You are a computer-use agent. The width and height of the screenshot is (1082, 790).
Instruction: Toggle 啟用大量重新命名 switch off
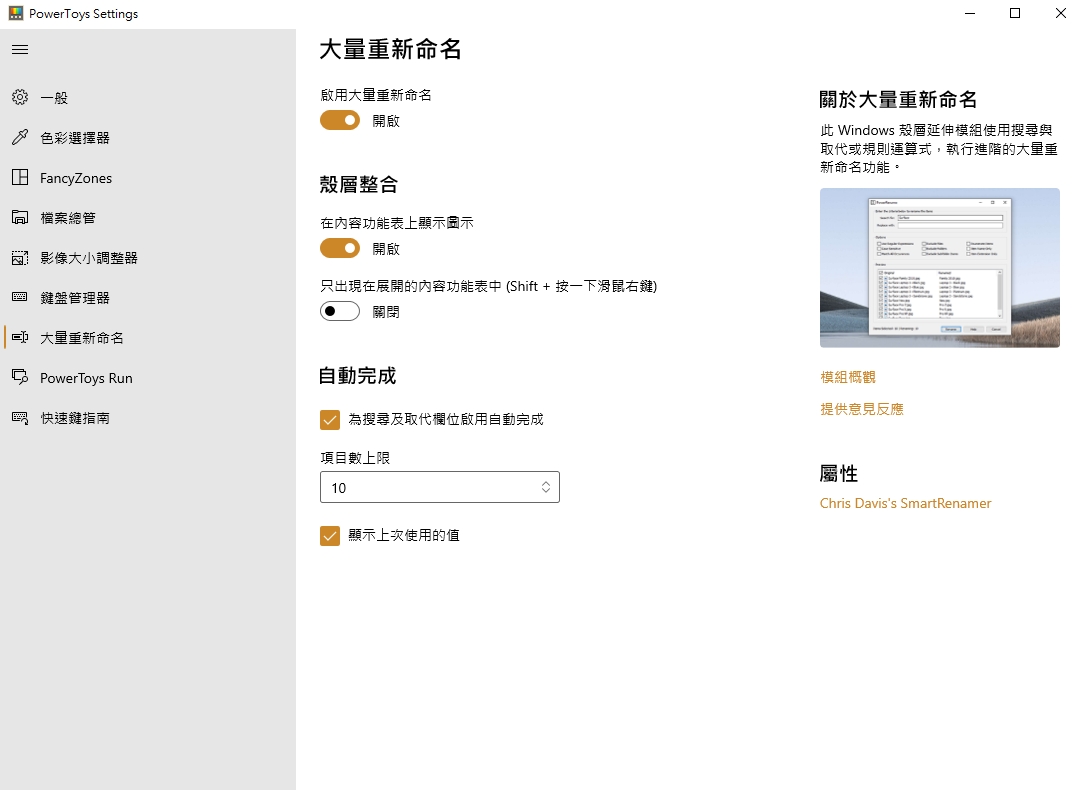[340, 120]
